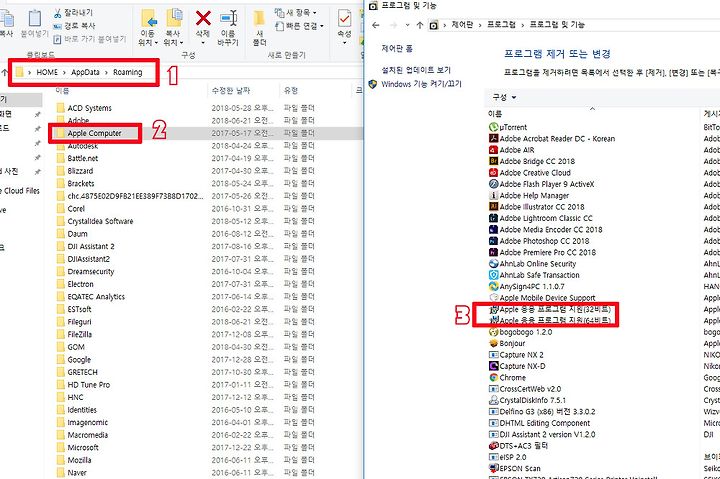Click HOME in the Explorer address path

coord(47,72)
